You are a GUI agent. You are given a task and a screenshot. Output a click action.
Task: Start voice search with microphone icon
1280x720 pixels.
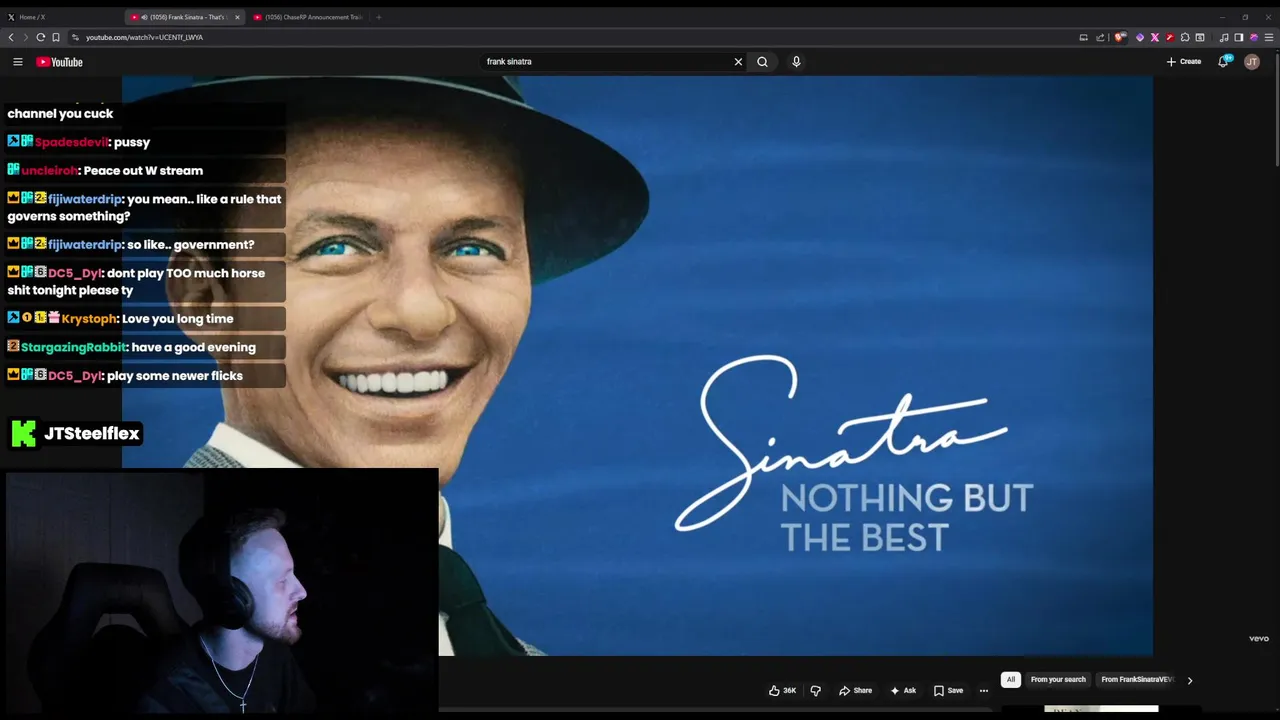pos(796,62)
